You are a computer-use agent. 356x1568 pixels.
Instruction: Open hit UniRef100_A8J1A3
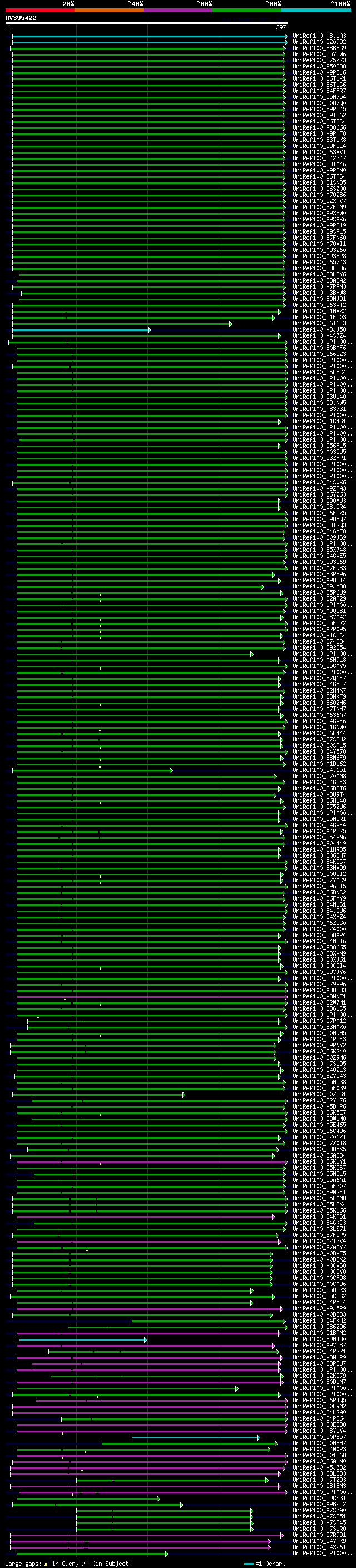pyautogui.click(x=319, y=36)
